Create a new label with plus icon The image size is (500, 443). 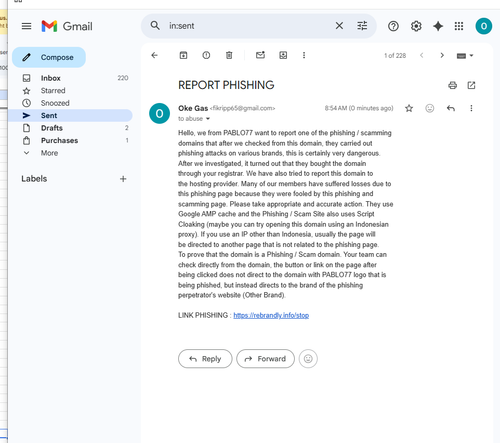tap(123, 179)
